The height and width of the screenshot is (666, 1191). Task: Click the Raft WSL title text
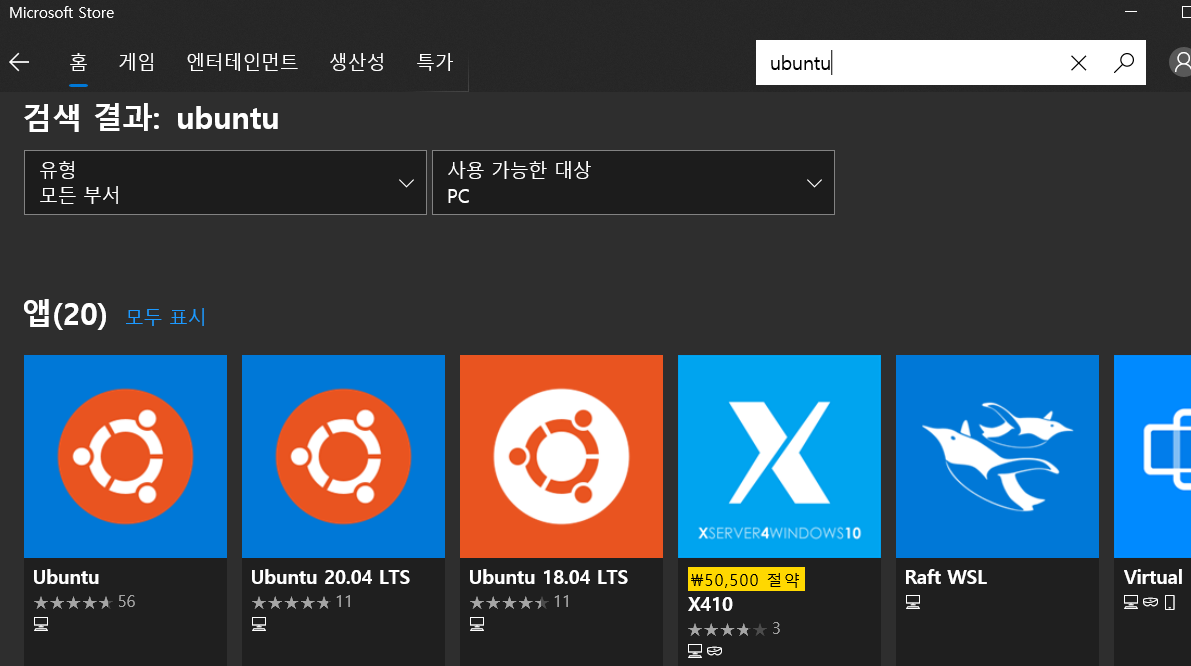[946, 577]
